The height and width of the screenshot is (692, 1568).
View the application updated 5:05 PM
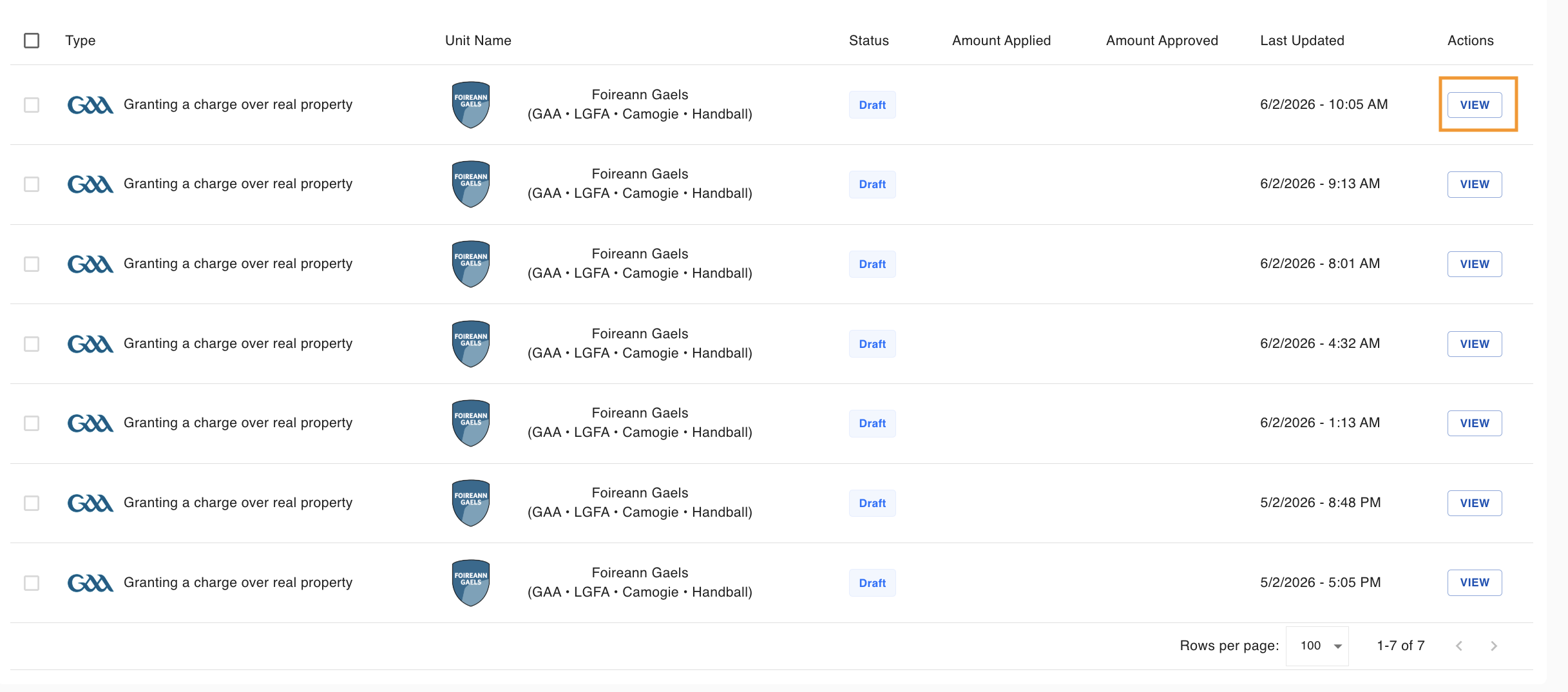1475,582
